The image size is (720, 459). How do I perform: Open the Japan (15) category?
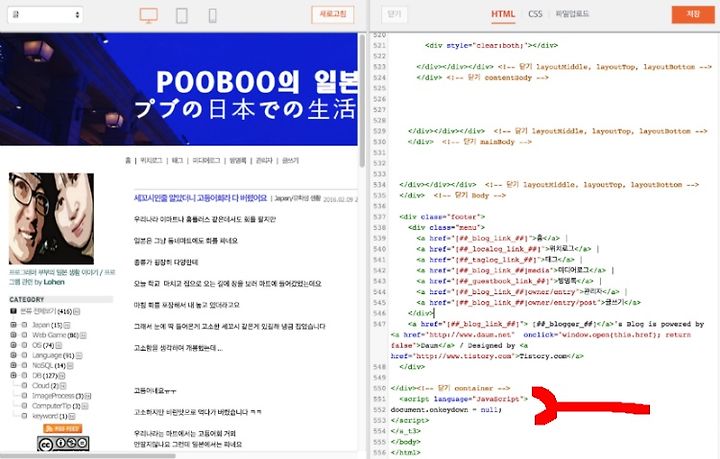tap(47, 325)
